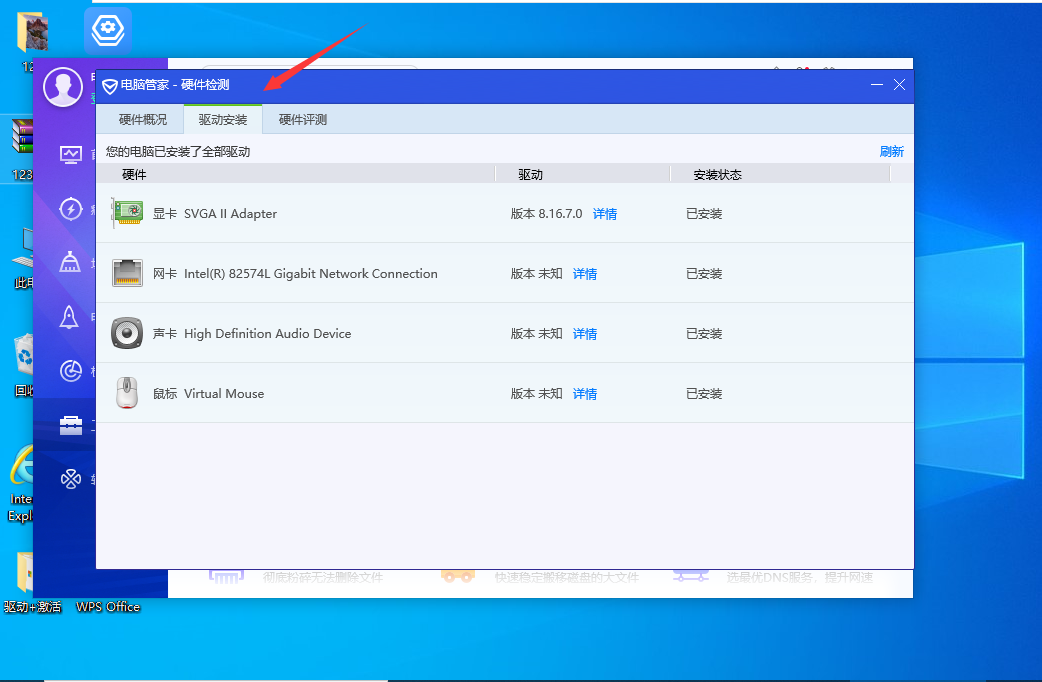Minimize the 硬件检测 window
This screenshot has height=682, width=1042.
(x=877, y=85)
